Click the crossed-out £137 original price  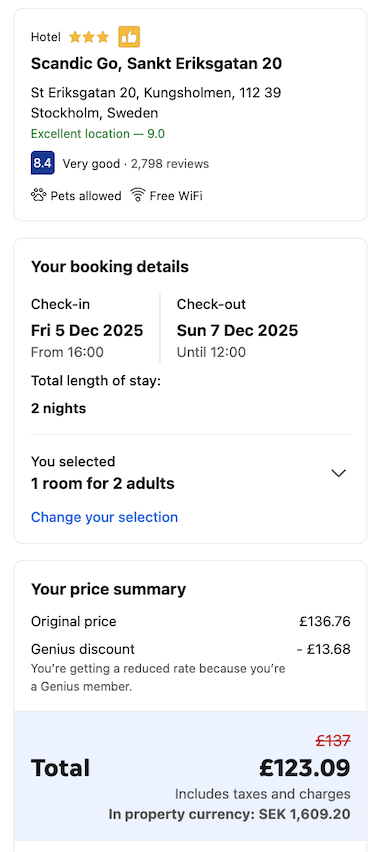(333, 740)
